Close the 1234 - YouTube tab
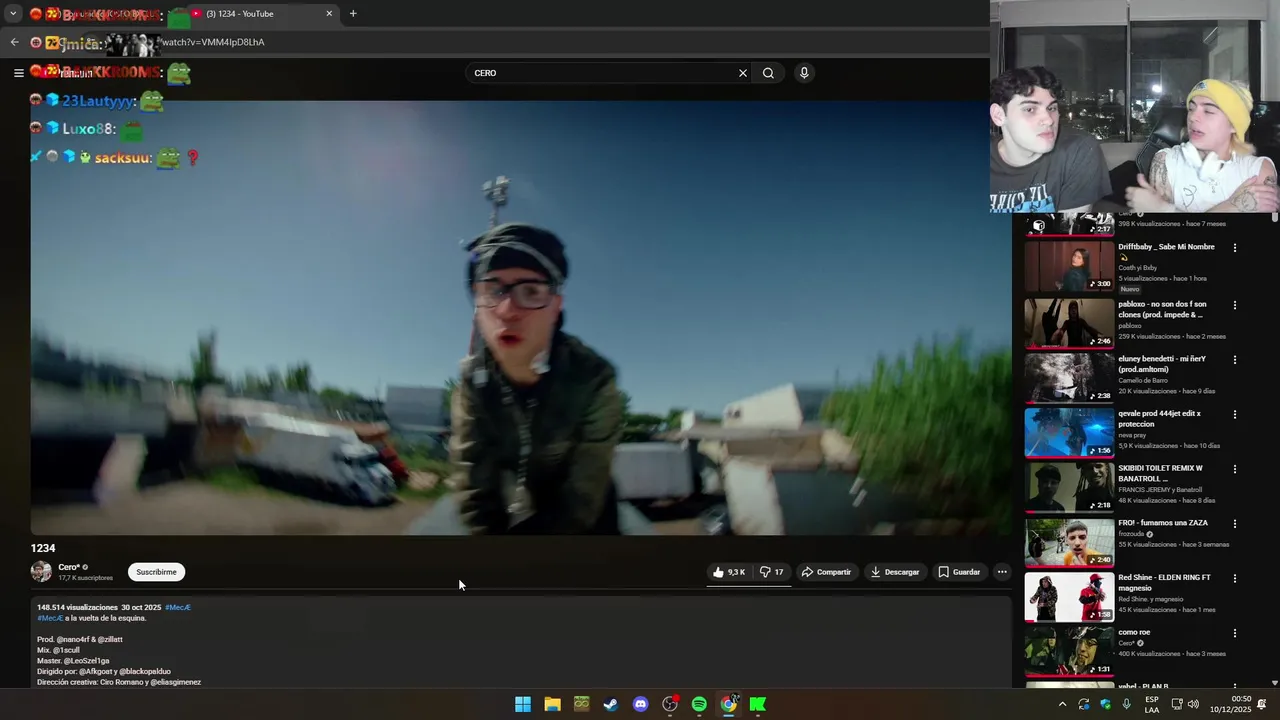The width and height of the screenshot is (1280, 720). (329, 14)
